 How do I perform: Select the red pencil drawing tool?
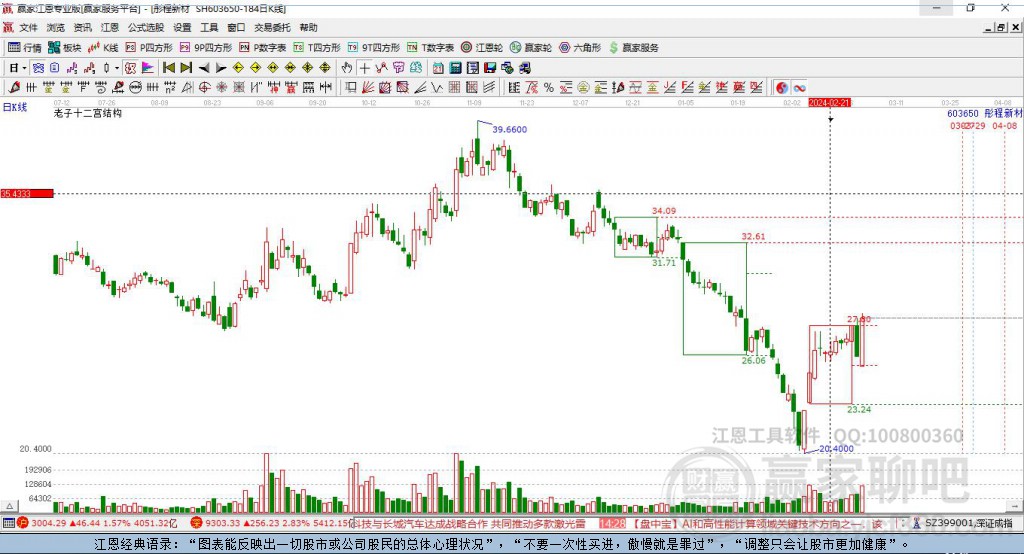14,88
